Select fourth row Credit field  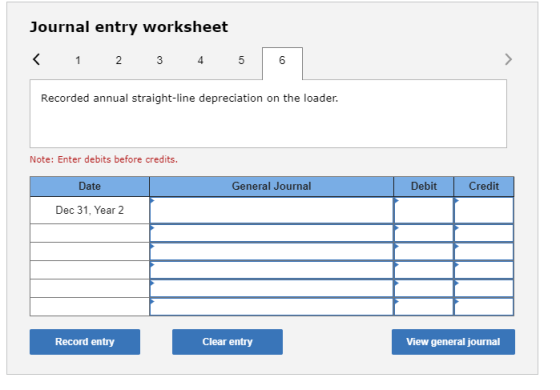[x=484, y=270]
